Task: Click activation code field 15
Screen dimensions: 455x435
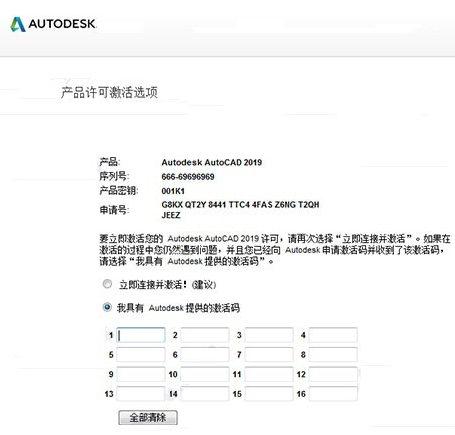Action: point(269,394)
